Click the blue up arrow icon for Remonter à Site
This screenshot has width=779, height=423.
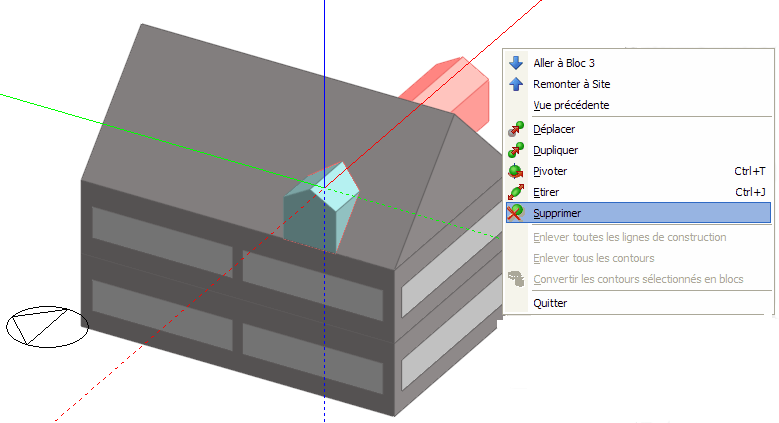516,84
